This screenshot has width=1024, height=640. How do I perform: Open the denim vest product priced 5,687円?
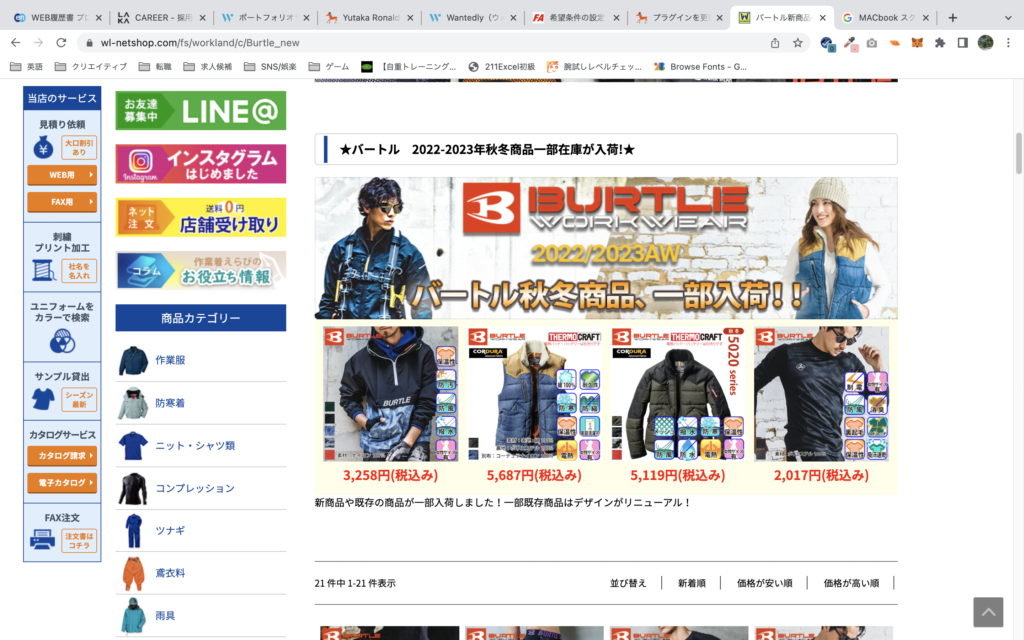pos(534,394)
